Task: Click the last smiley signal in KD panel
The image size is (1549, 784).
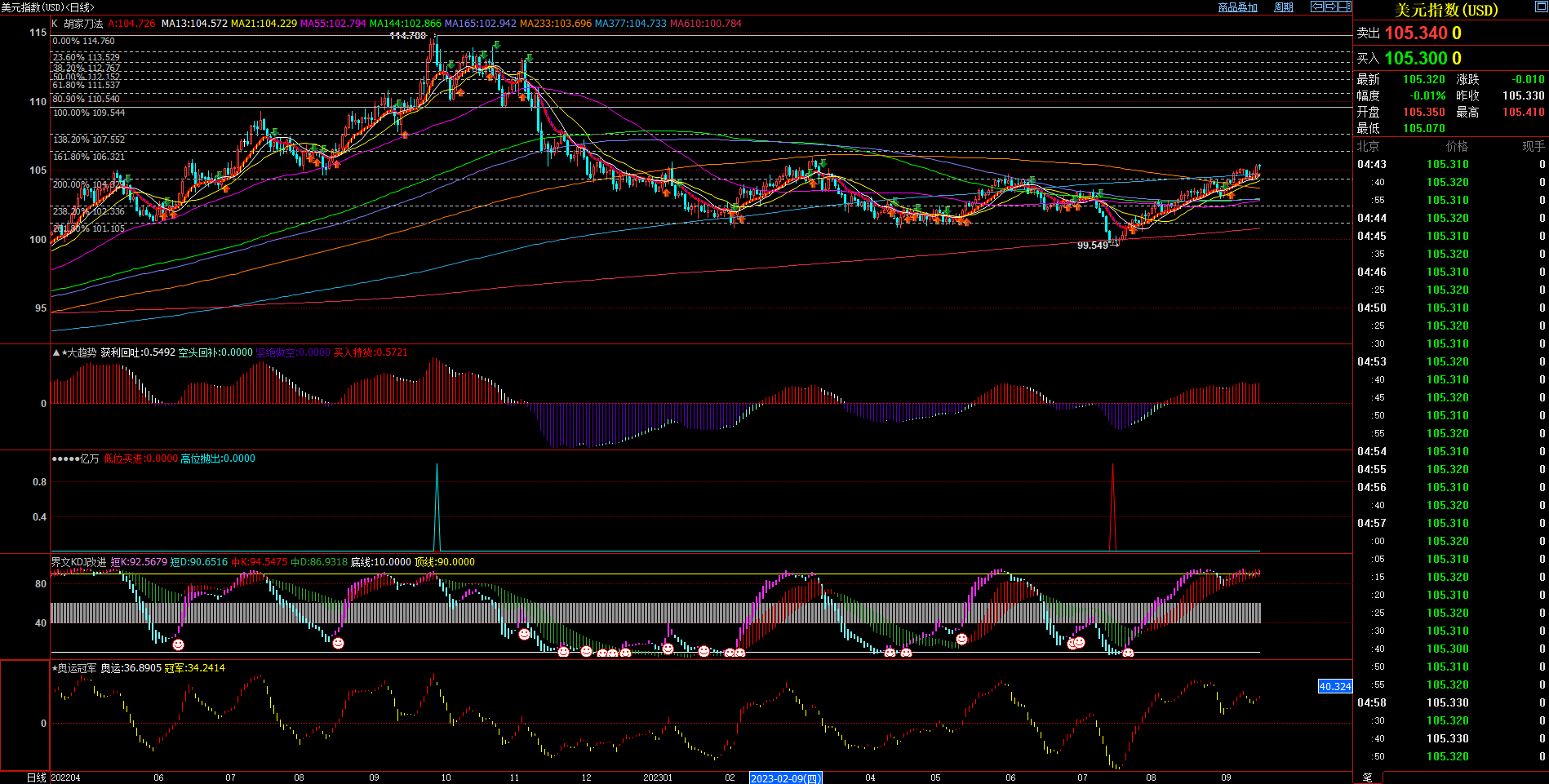Action: 1128,653
